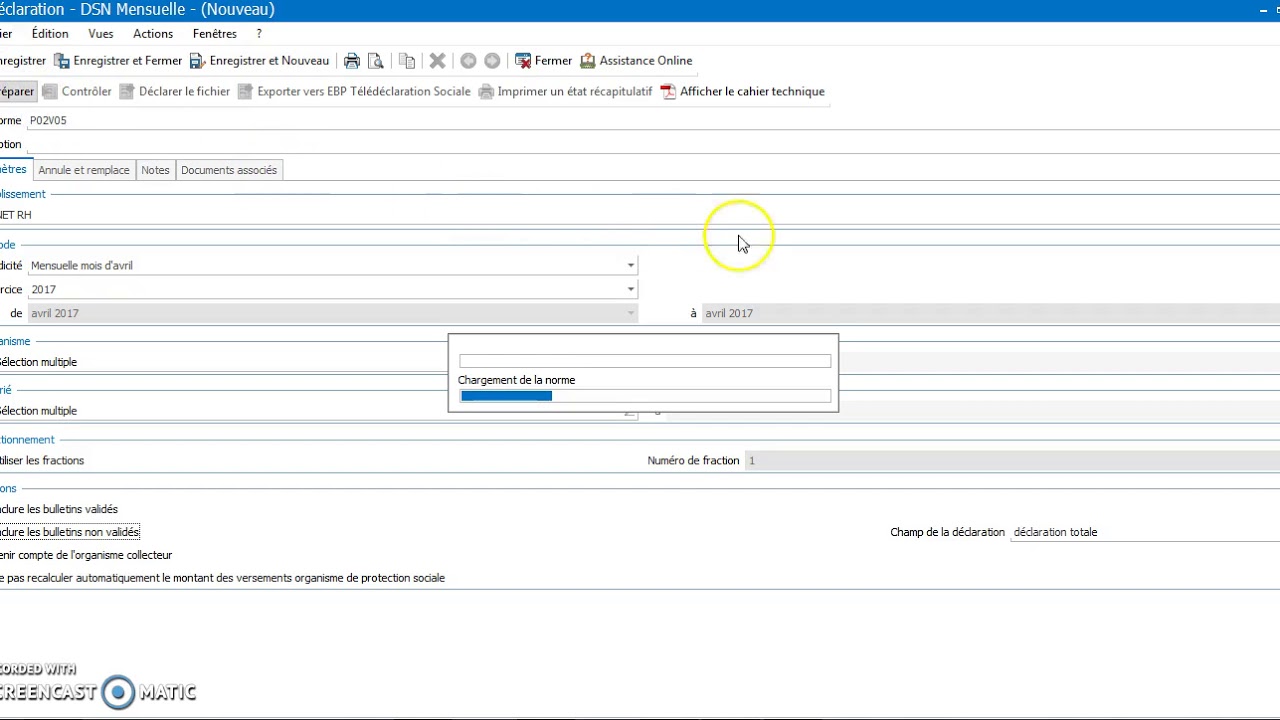Open the Fenêtres menu

coord(215,34)
